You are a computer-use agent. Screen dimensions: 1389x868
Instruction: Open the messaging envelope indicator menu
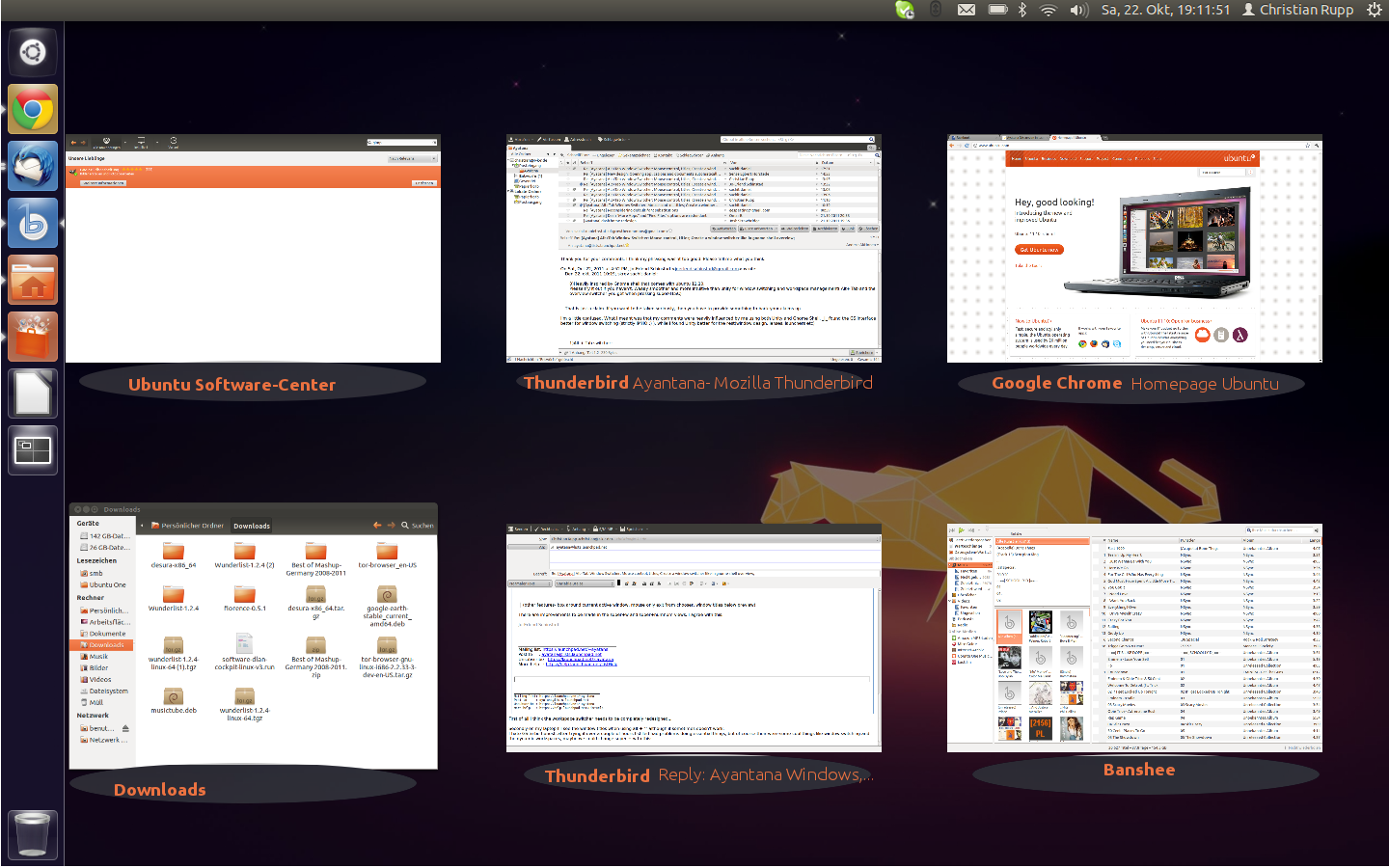pyautogui.click(x=966, y=10)
